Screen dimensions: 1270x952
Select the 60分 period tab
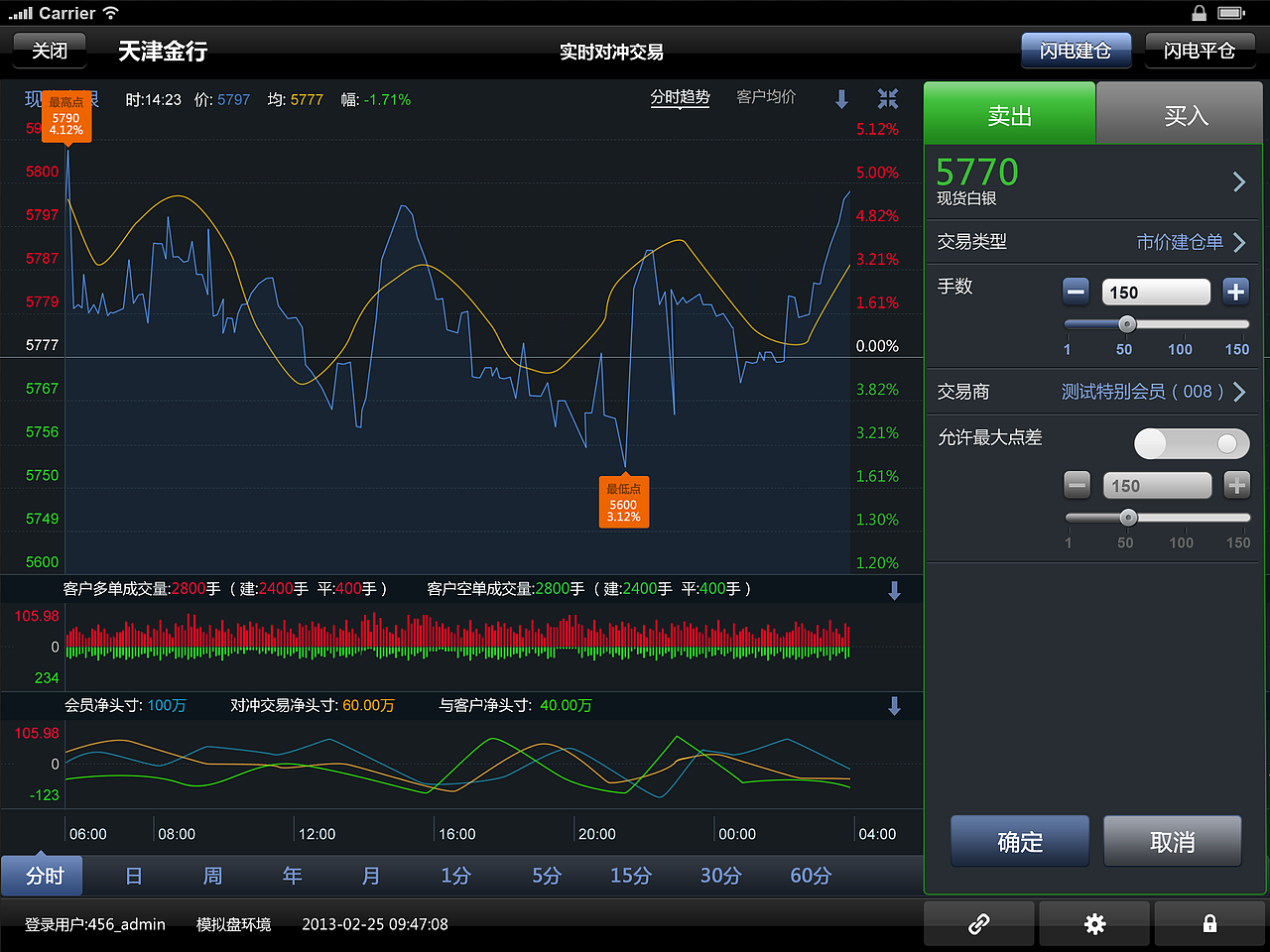(x=811, y=876)
